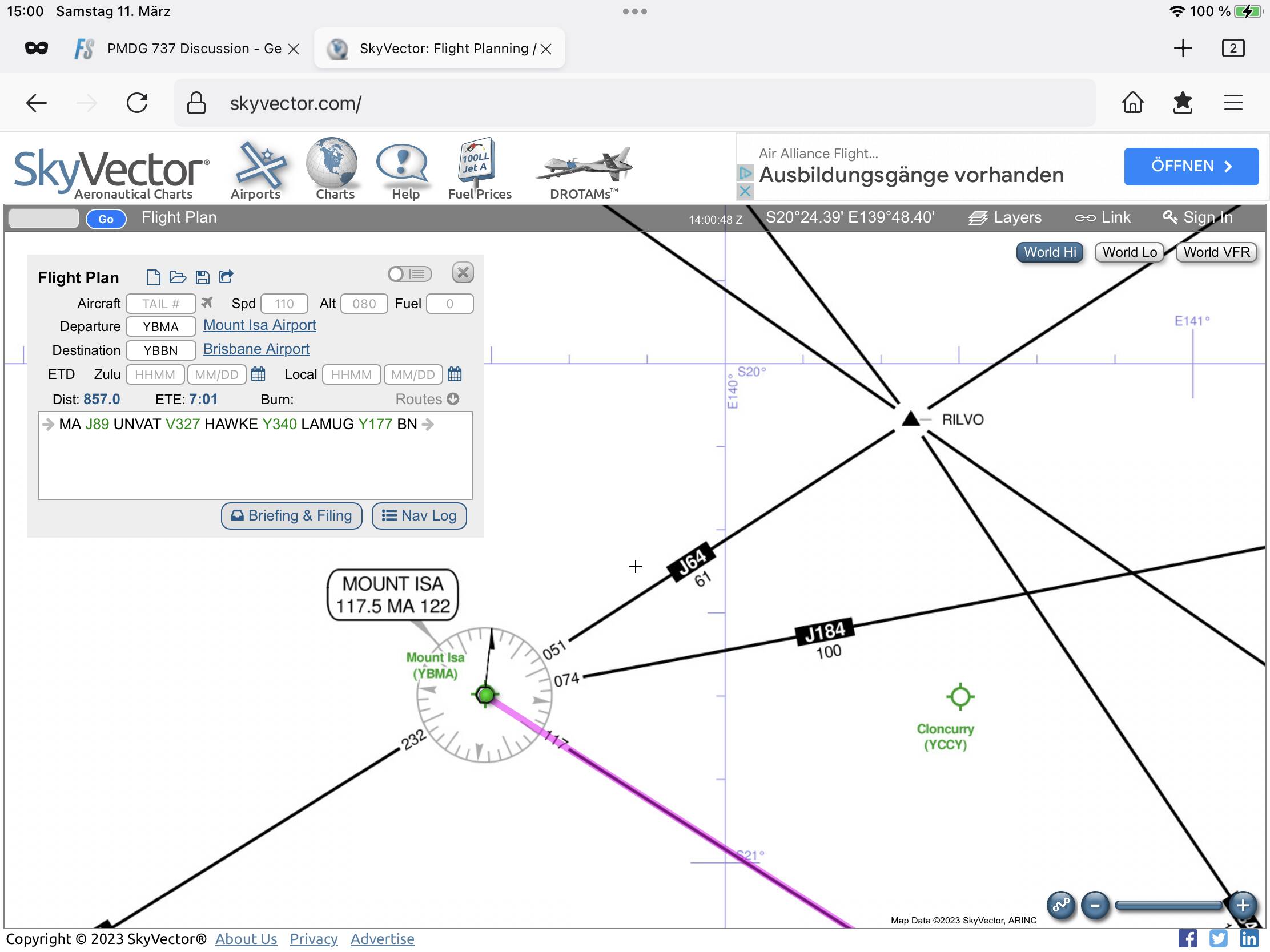Save flight plan with floppy disk icon

tap(202, 277)
